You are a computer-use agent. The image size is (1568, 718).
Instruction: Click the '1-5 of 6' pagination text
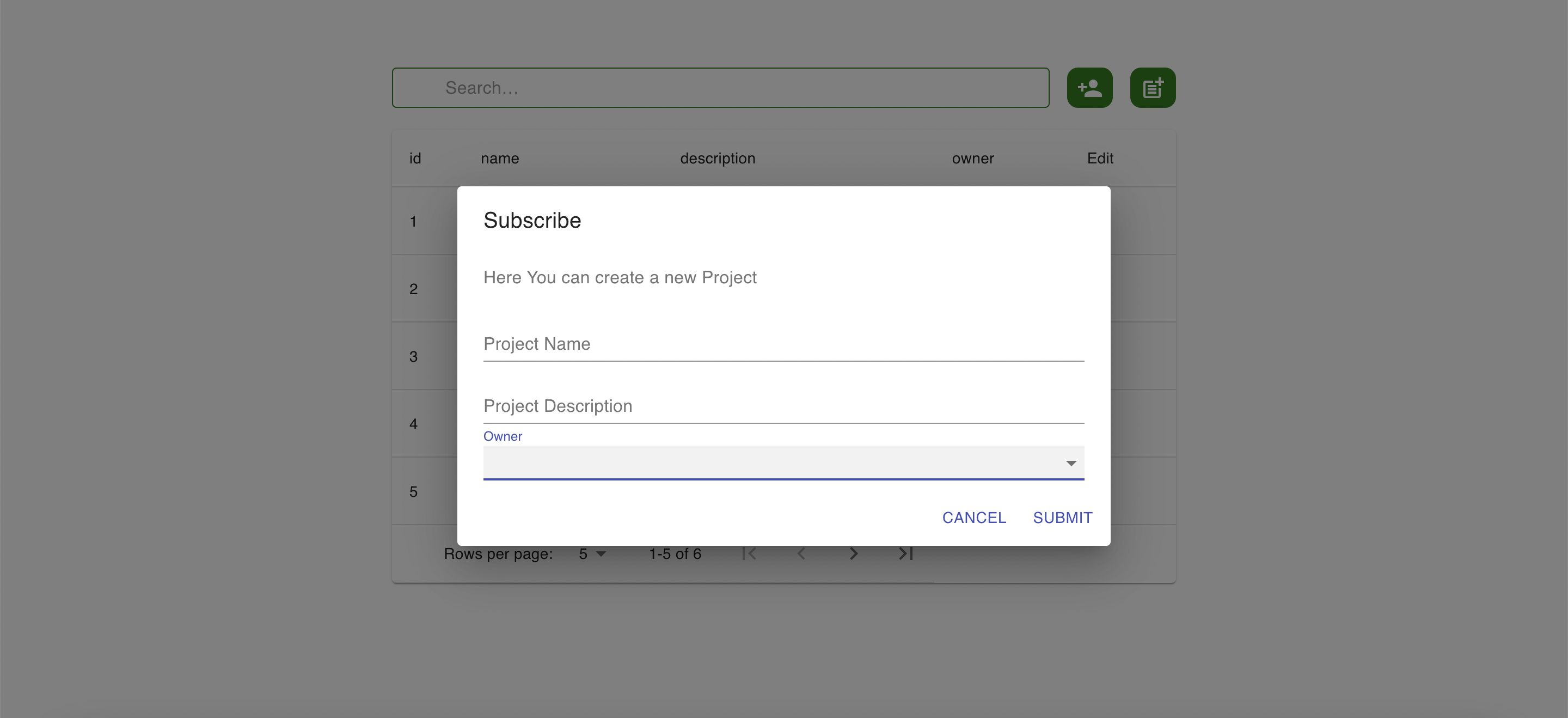point(675,553)
